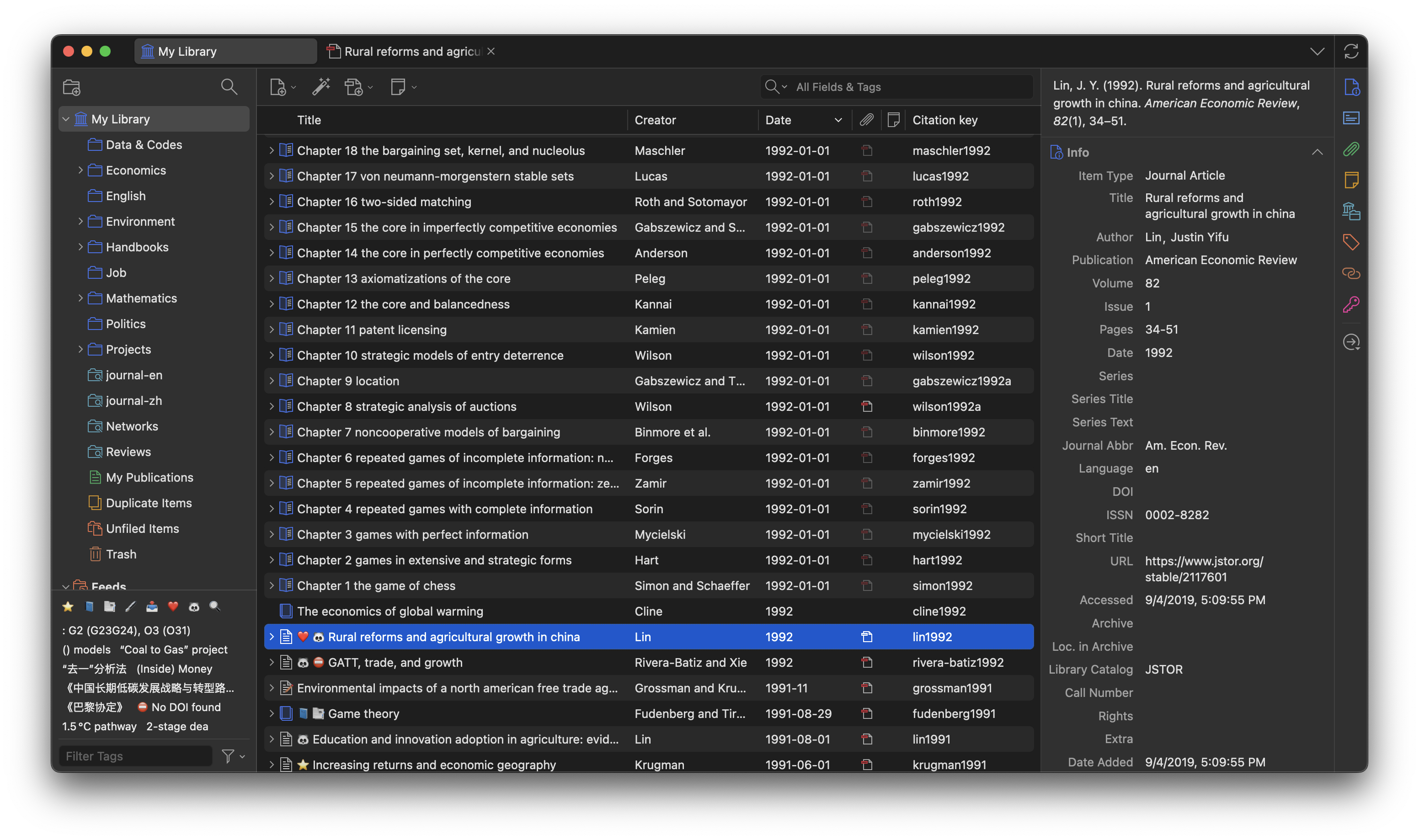1419x840 pixels.
Task: Sort items by Creator column header
Action: (655, 120)
